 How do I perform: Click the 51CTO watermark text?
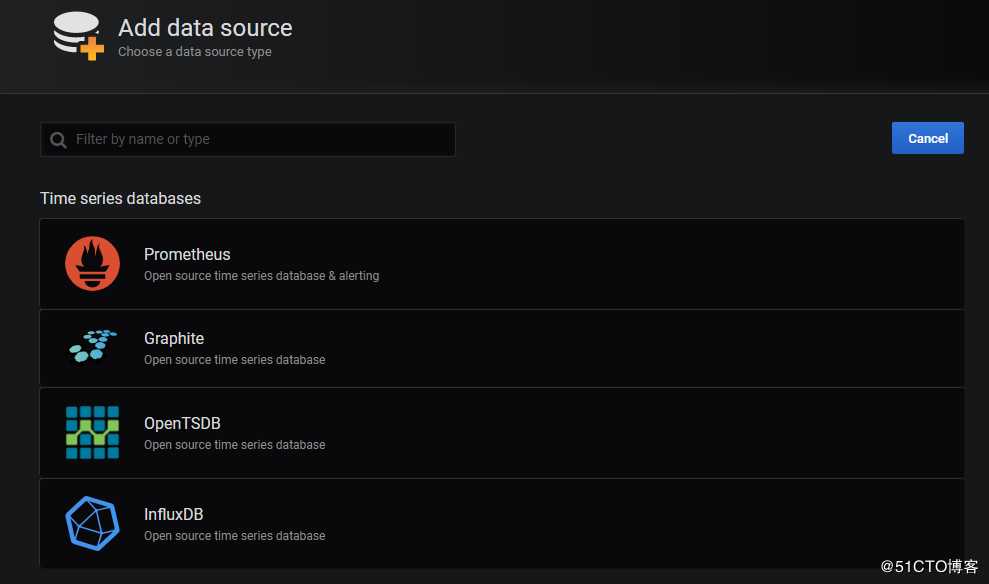point(929,566)
